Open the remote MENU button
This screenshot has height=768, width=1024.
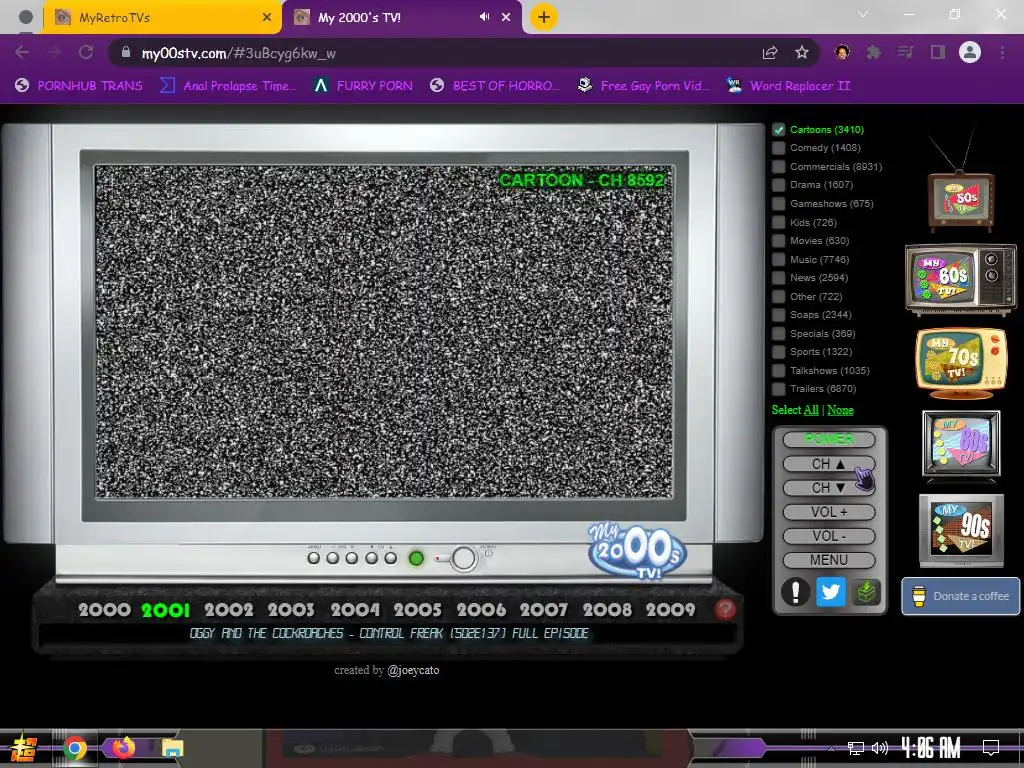point(829,560)
